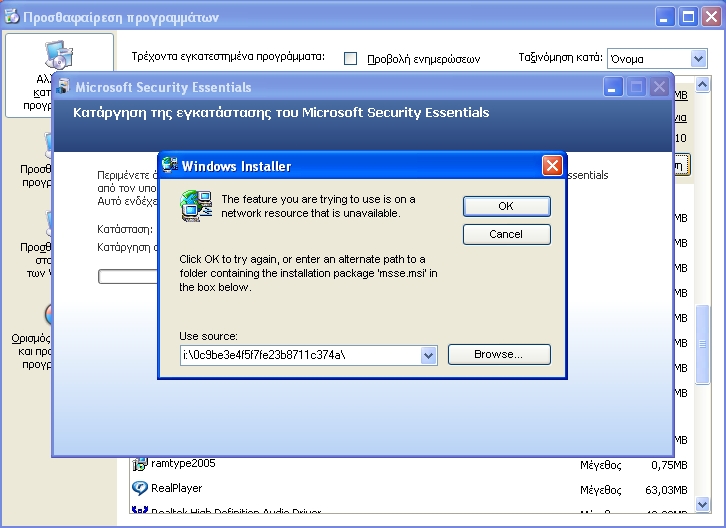The width and height of the screenshot is (726, 528).
Task: Click the Microsoft Security Essentials title icon
Action: [63, 87]
